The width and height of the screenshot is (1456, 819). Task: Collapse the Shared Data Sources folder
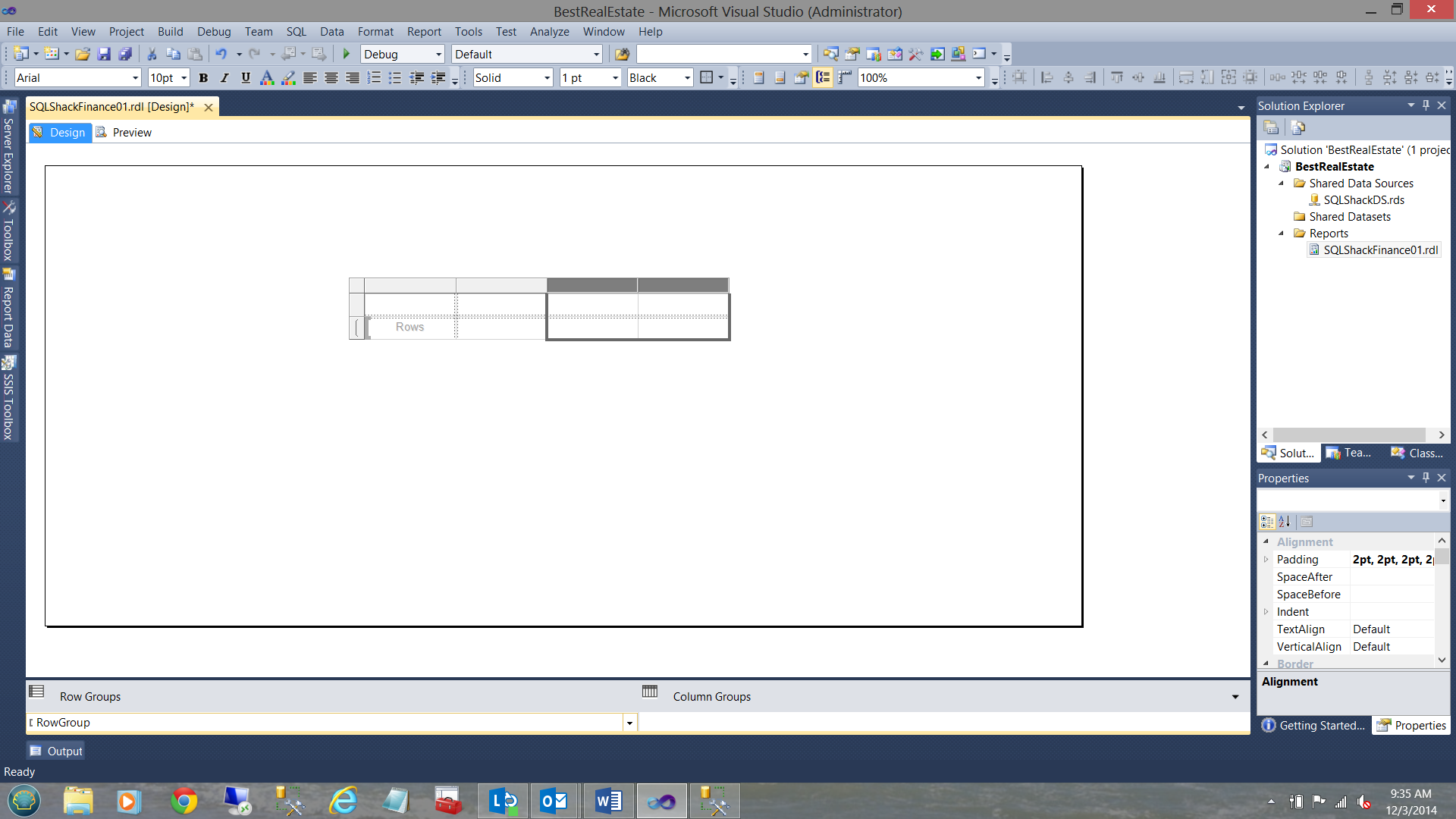point(1282,184)
